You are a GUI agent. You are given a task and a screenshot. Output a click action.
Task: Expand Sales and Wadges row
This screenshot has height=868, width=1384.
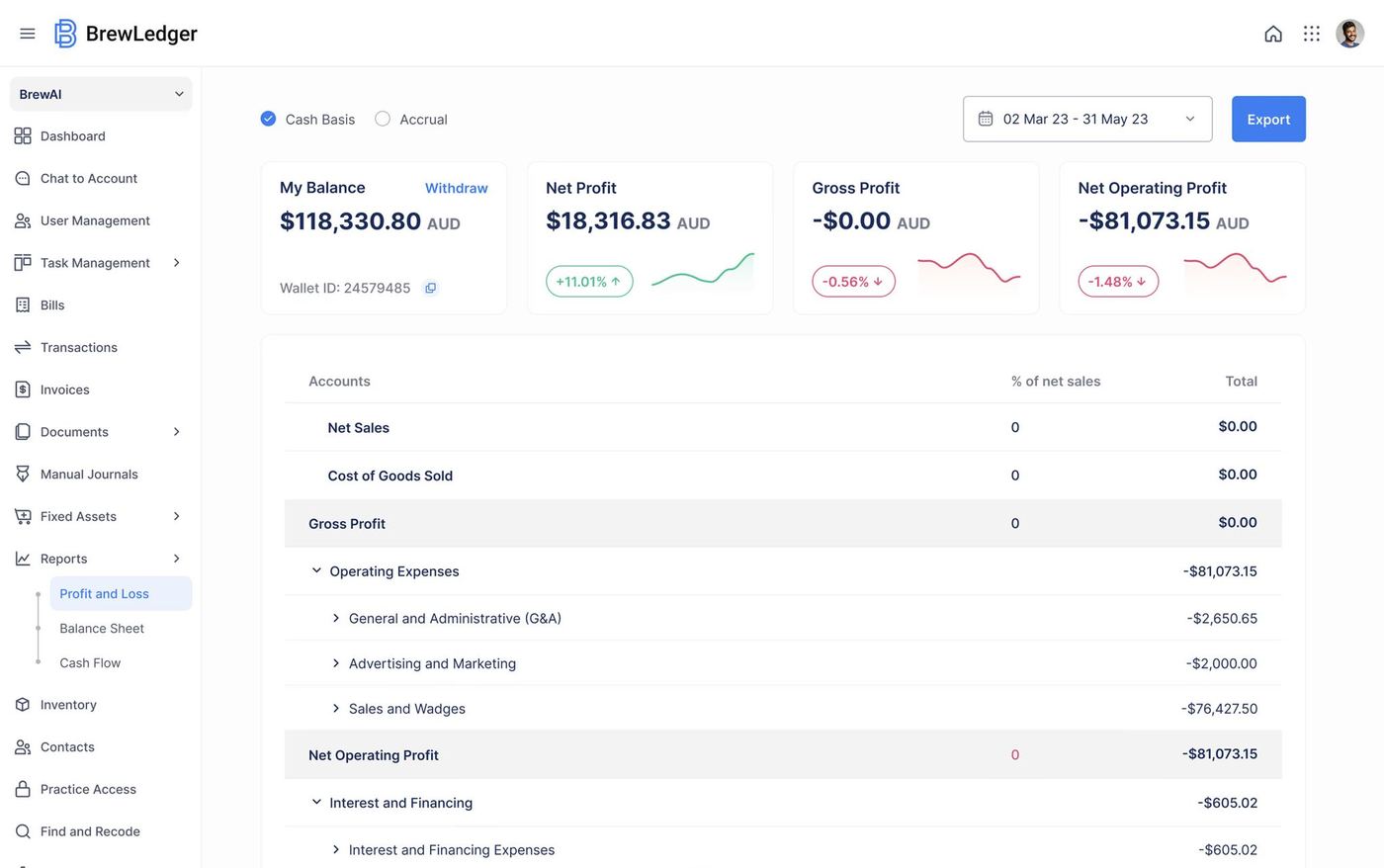336,709
